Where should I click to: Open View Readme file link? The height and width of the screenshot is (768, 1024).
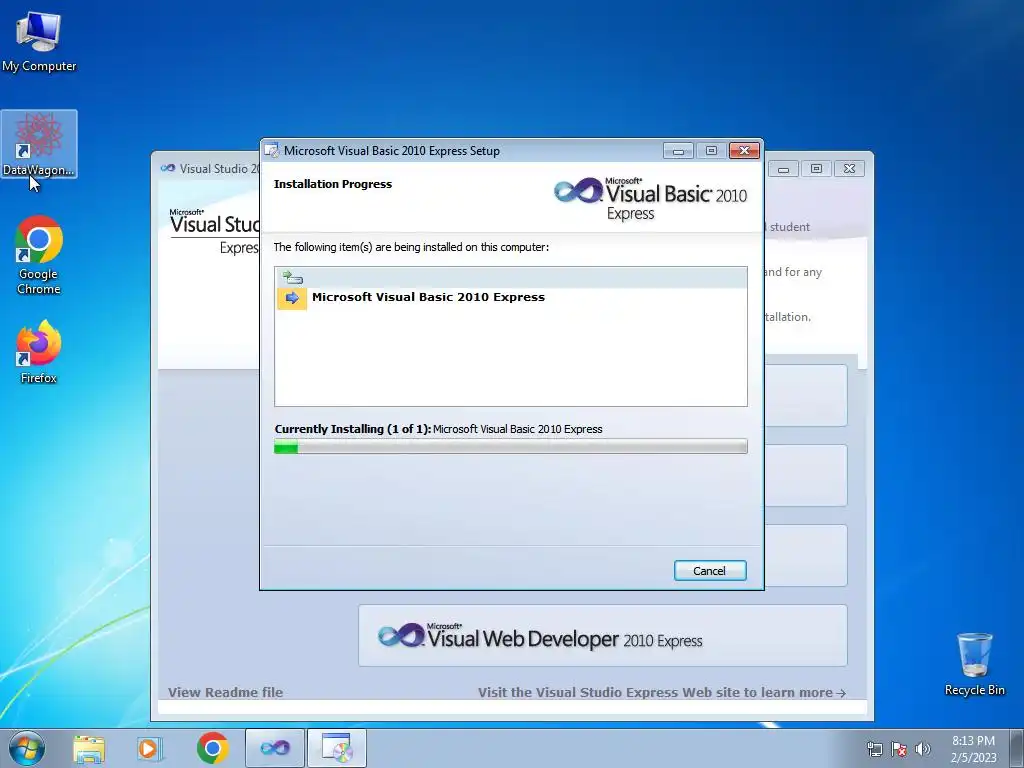pos(225,692)
